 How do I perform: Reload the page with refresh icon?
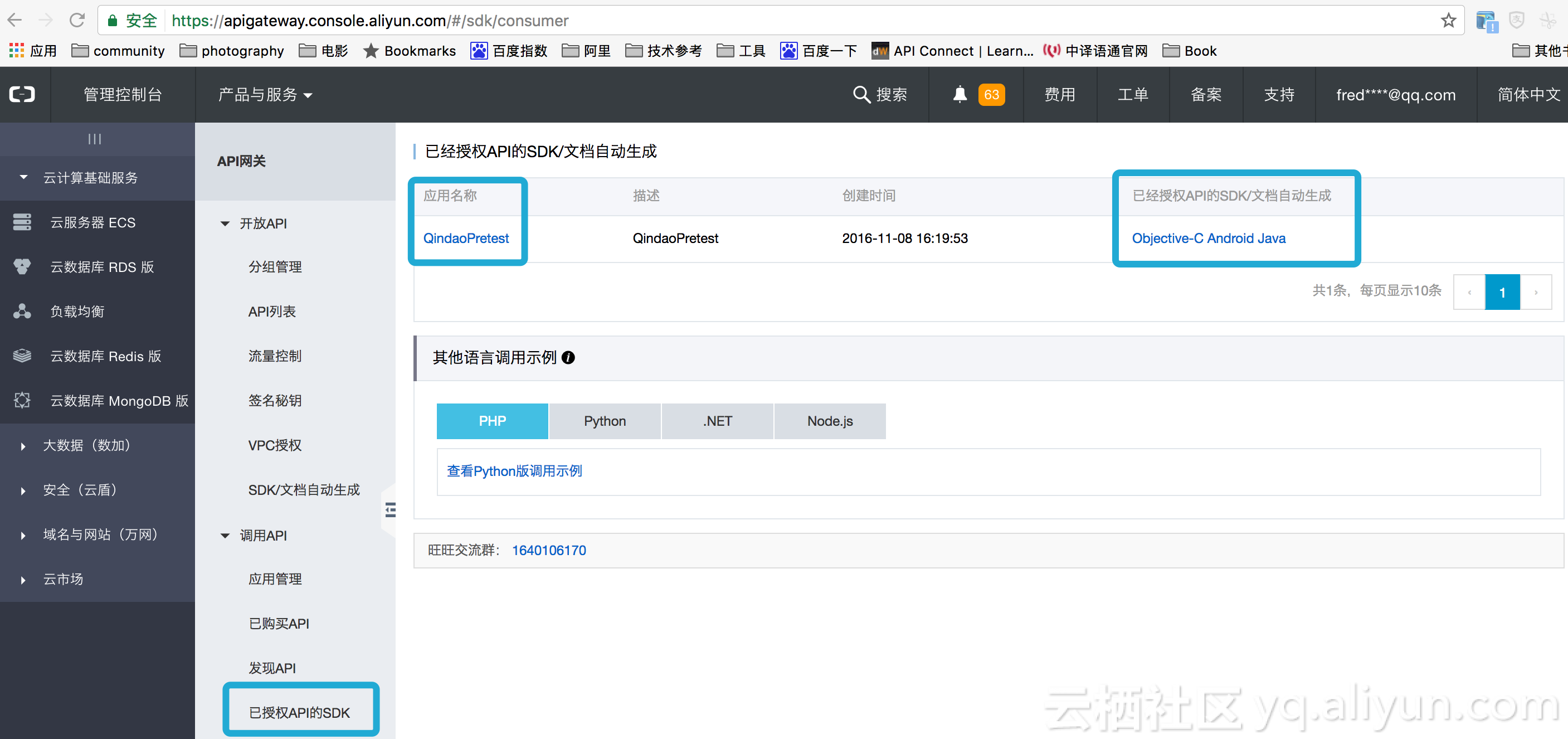click(77, 20)
